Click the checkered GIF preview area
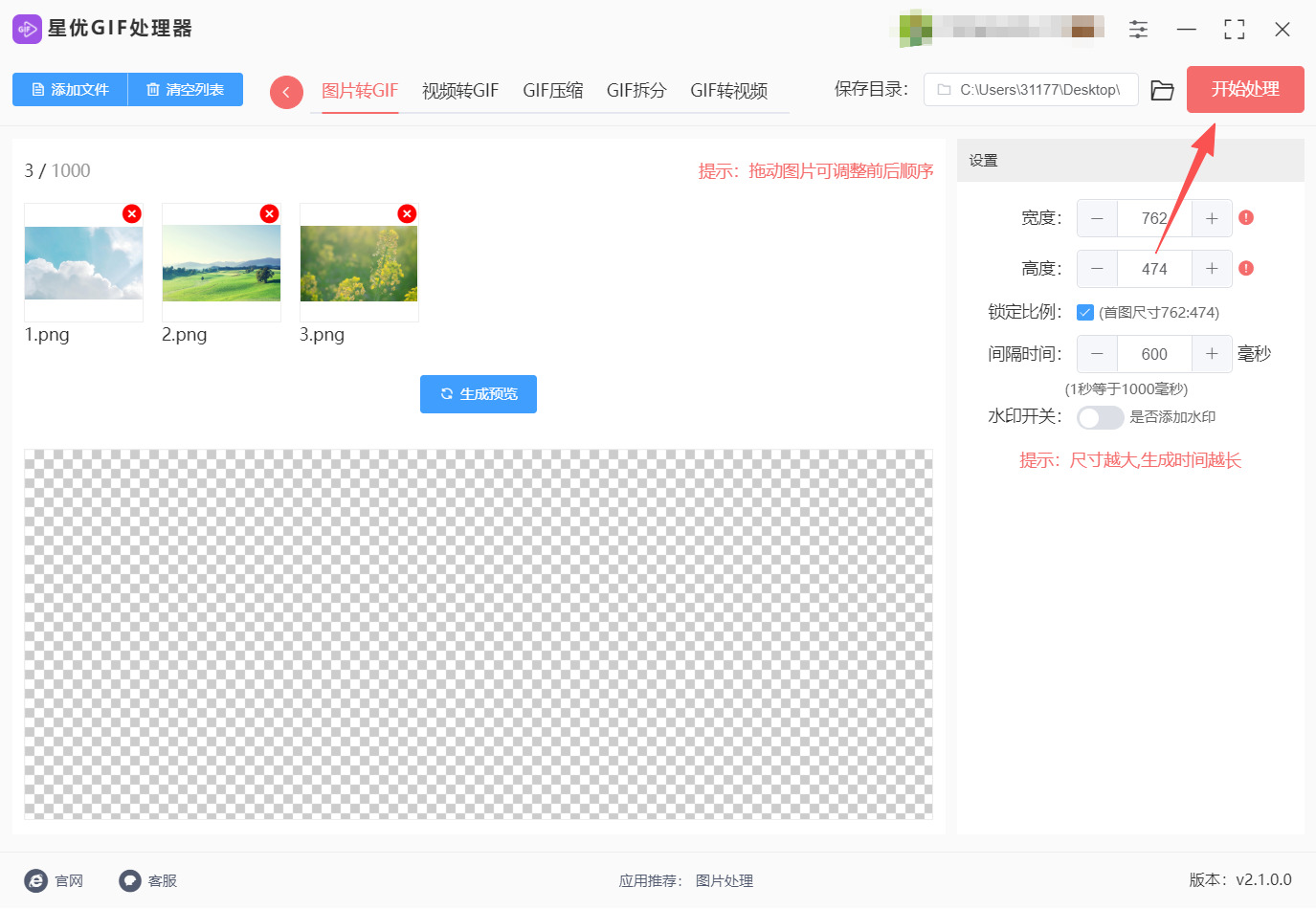Screen dimensions: 1316x909 click(x=479, y=634)
